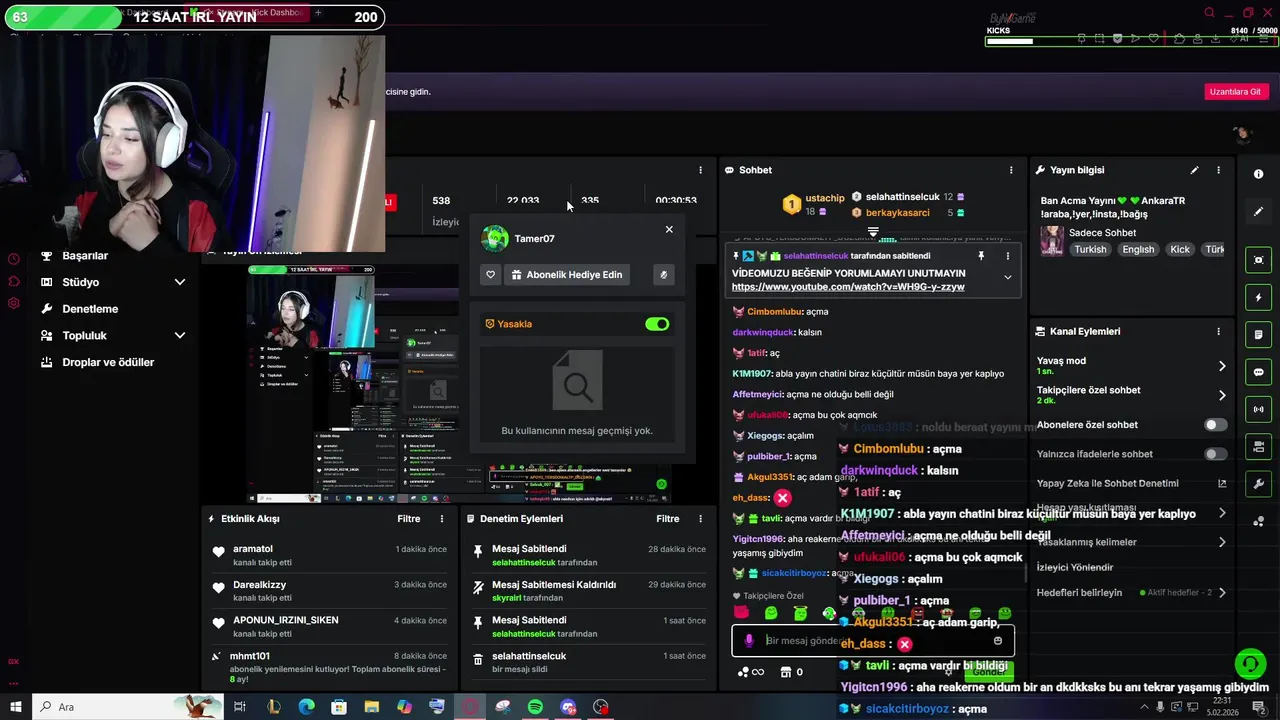
Task: Expand the pinned message chevron
Action: [1007, 277]
